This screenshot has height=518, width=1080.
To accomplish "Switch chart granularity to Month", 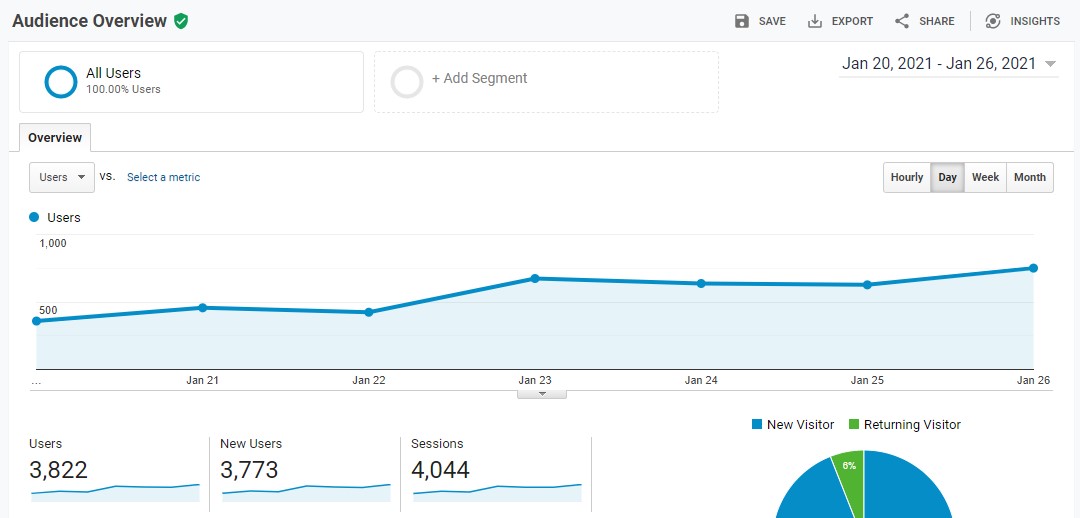I will (x=1030, y=177).
